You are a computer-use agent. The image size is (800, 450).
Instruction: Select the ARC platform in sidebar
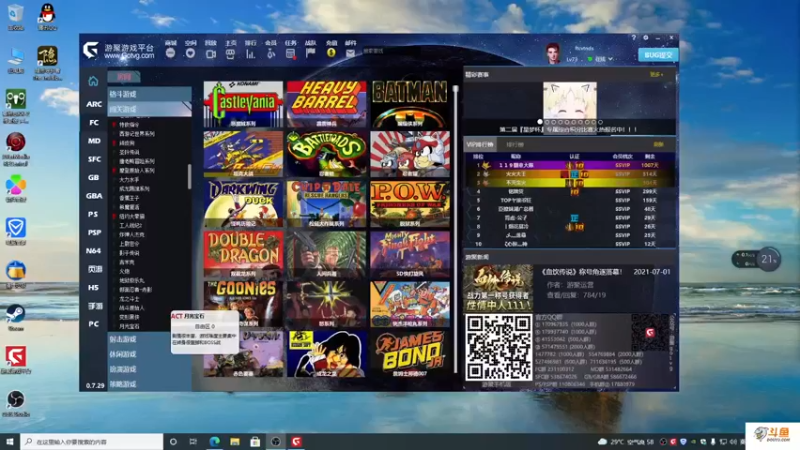pos(94,104)
